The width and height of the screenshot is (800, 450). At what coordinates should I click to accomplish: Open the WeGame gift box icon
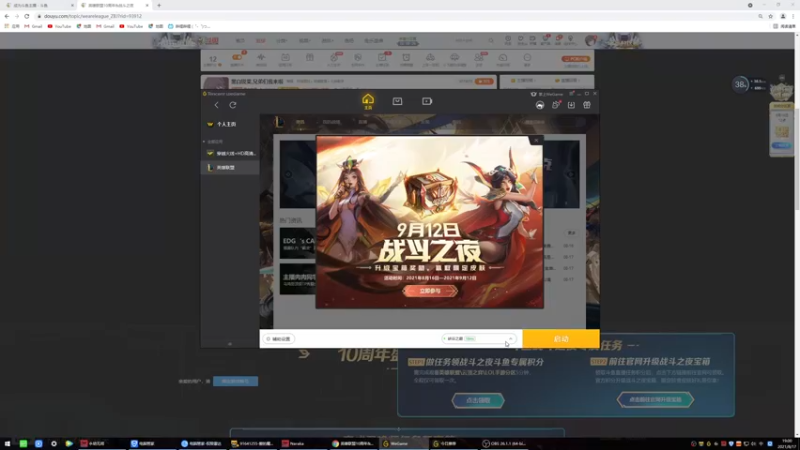pyautogui.click(x=587, y=105)
